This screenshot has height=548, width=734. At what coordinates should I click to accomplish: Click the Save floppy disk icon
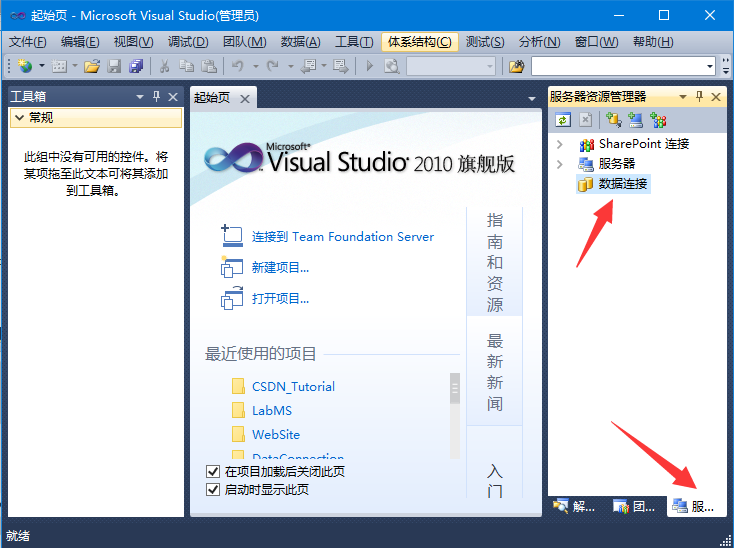[x=114, y=66]
